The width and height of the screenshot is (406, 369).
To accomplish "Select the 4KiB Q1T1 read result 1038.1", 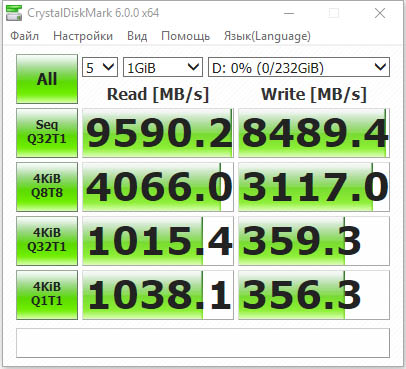I will (158, 295).
